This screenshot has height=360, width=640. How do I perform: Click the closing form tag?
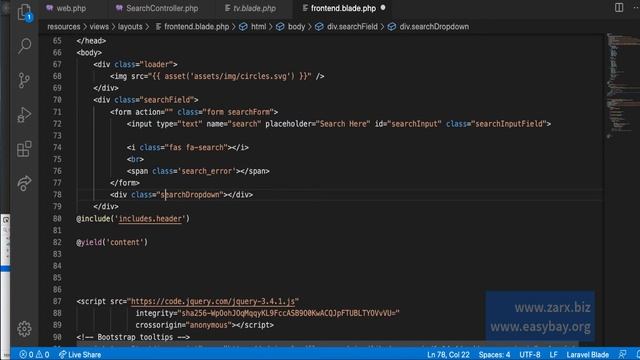[x=125, y=183]
